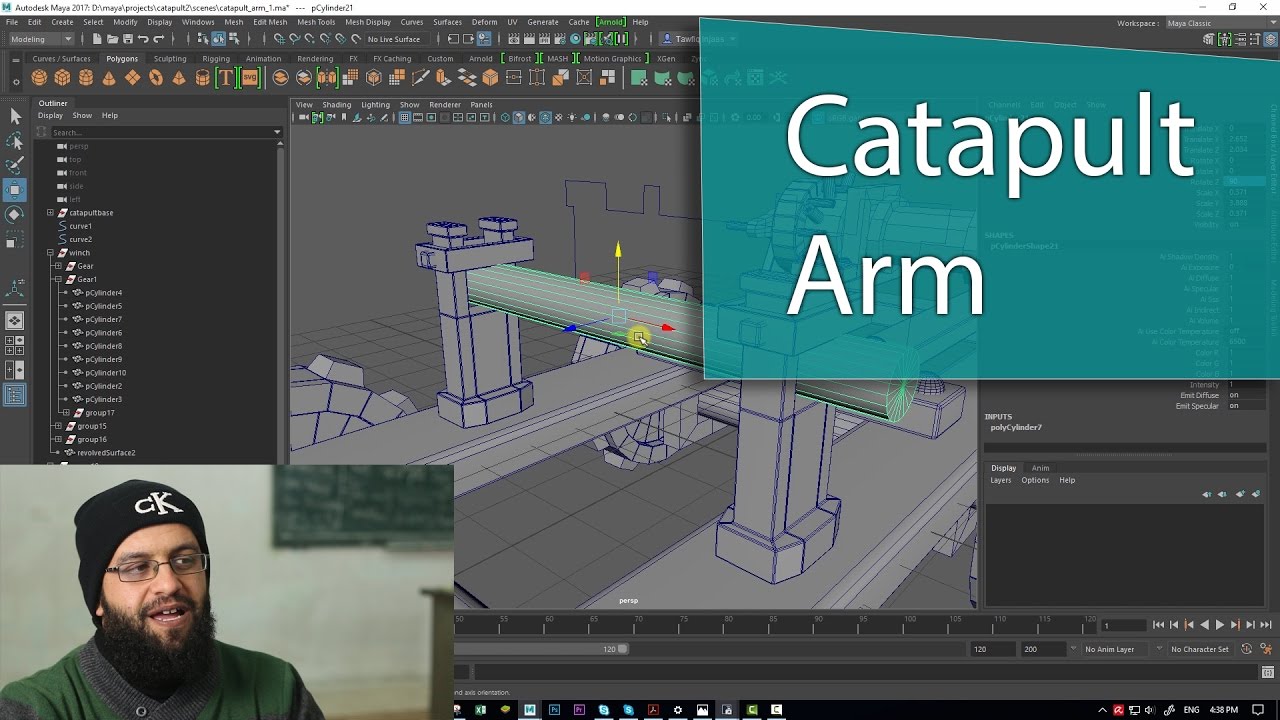Click the Play forwards button
This screenshot has width=1280, height=720.
tap(1219, 625)
